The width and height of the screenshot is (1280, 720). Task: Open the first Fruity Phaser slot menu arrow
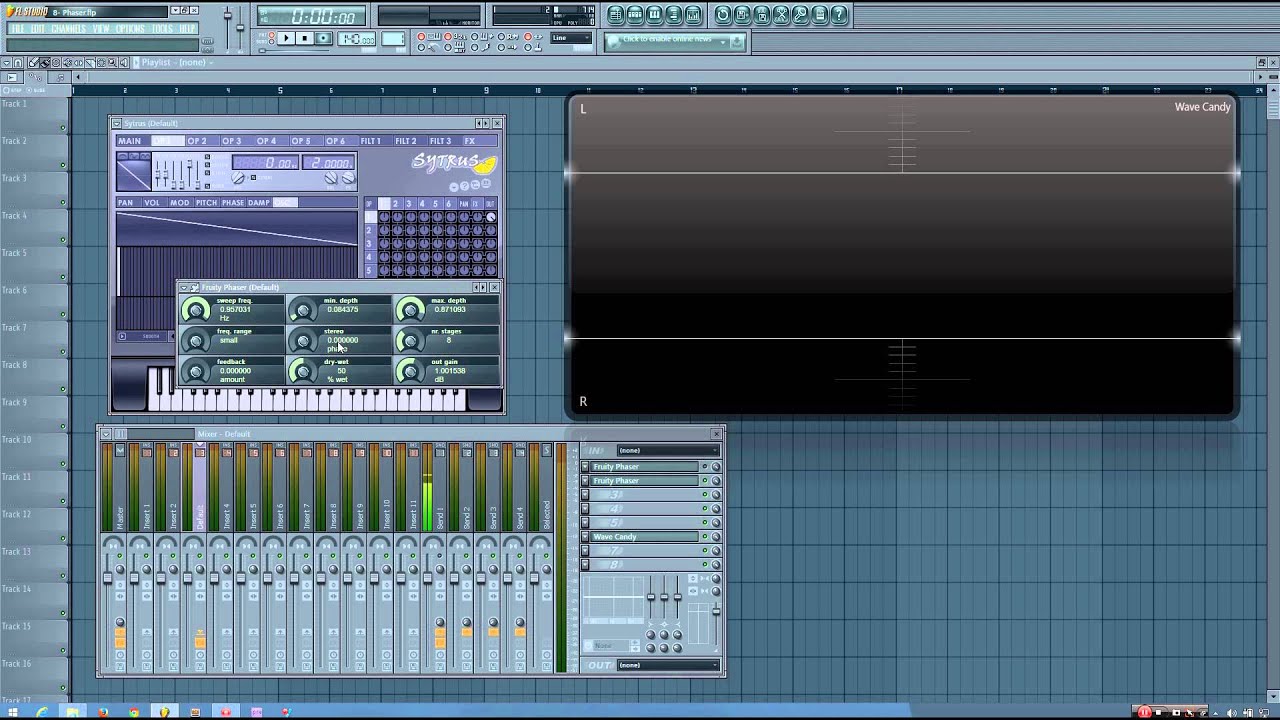(585, 467)
